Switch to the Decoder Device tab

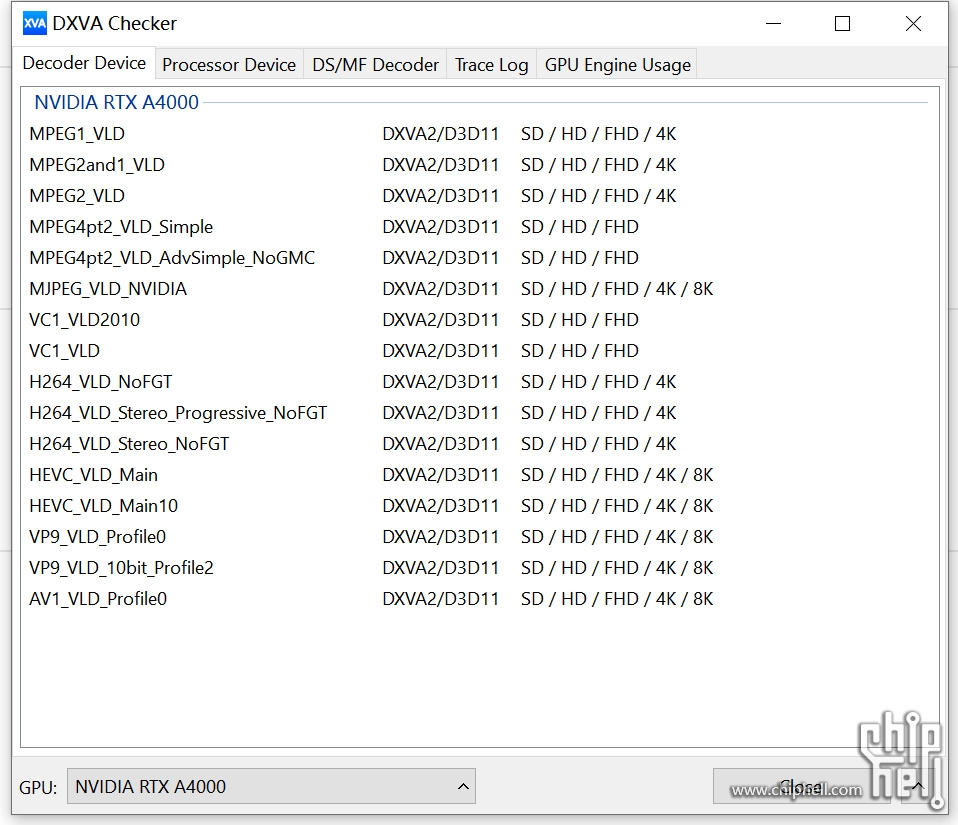point(84,63)
